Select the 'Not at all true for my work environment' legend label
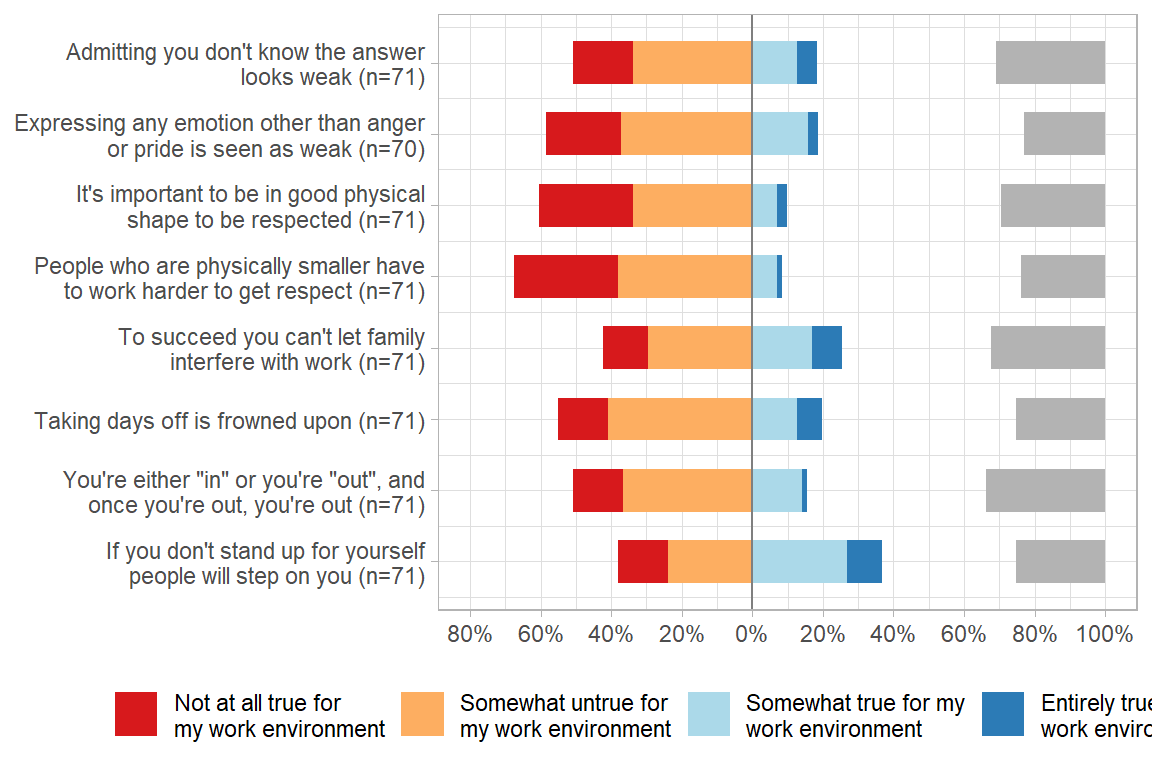Screen dimensions: 1152x768 pos(279,716)
